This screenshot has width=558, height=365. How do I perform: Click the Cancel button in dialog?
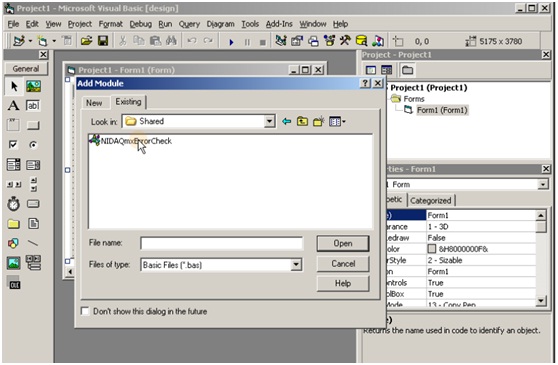[x=343, y=264]
